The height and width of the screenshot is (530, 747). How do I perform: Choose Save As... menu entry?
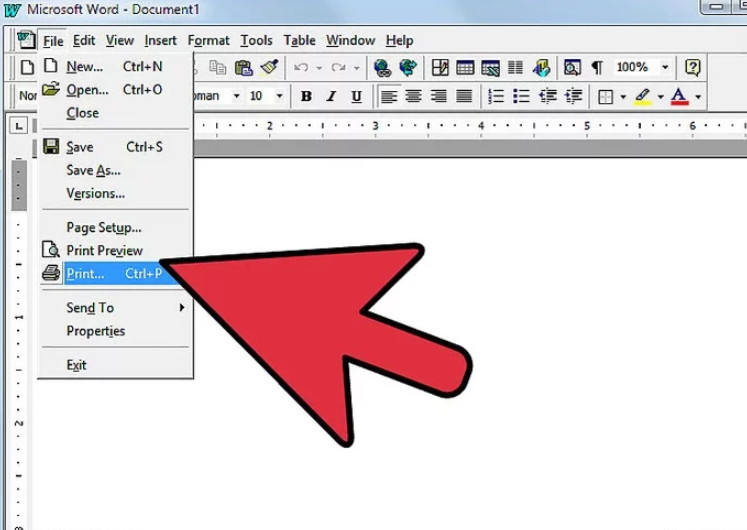115,170
